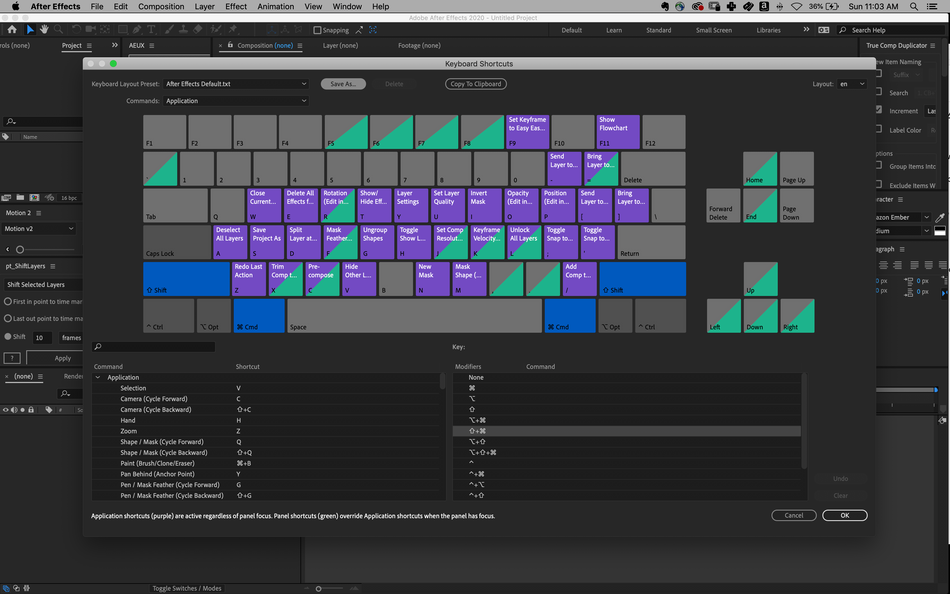Image resolution: width=950 pixels, height=594 pixels.
Task: Select the Unified Camera tool
Action: tap(90, 30)
